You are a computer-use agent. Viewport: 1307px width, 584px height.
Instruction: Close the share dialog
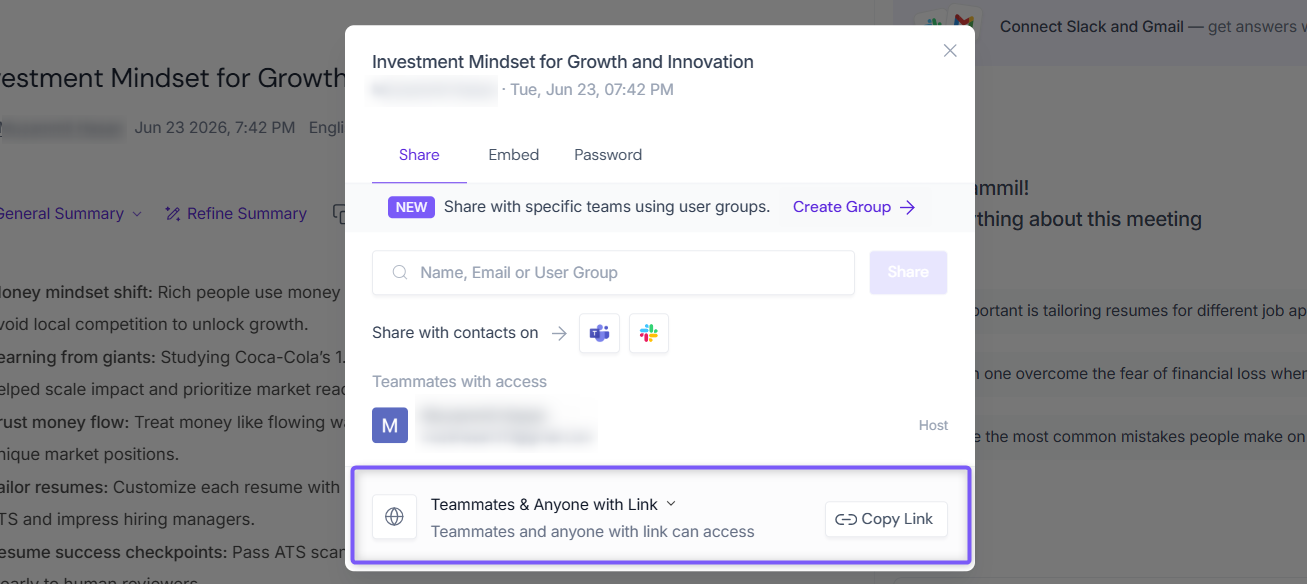(950, 51)
